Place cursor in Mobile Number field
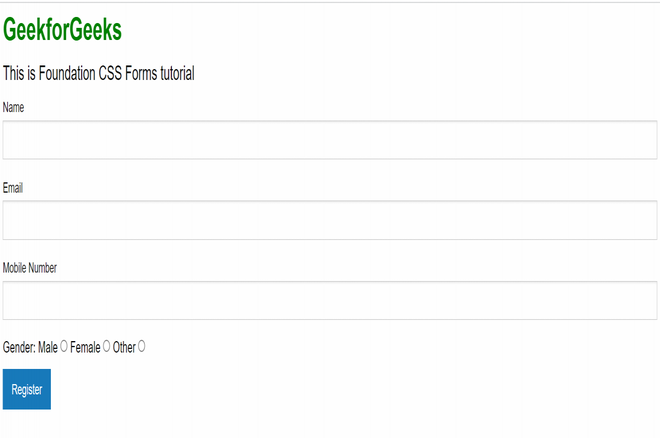Image resolution: width=660 pixels, height=438 pixels. point(329,300)
